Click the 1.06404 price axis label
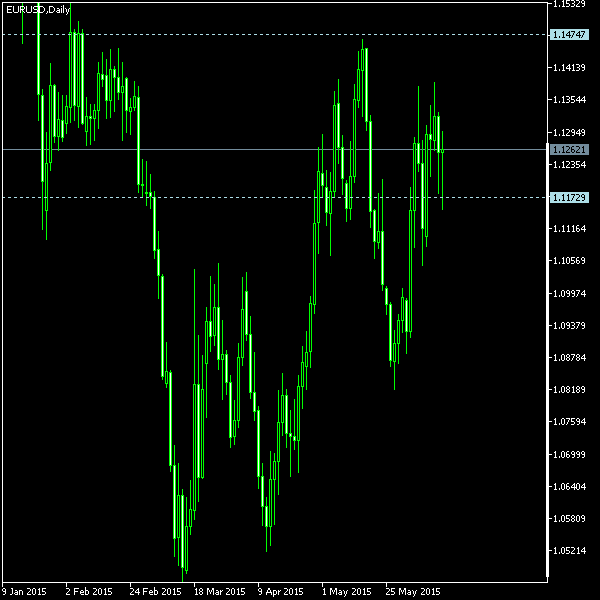 [x=569, y=486]
